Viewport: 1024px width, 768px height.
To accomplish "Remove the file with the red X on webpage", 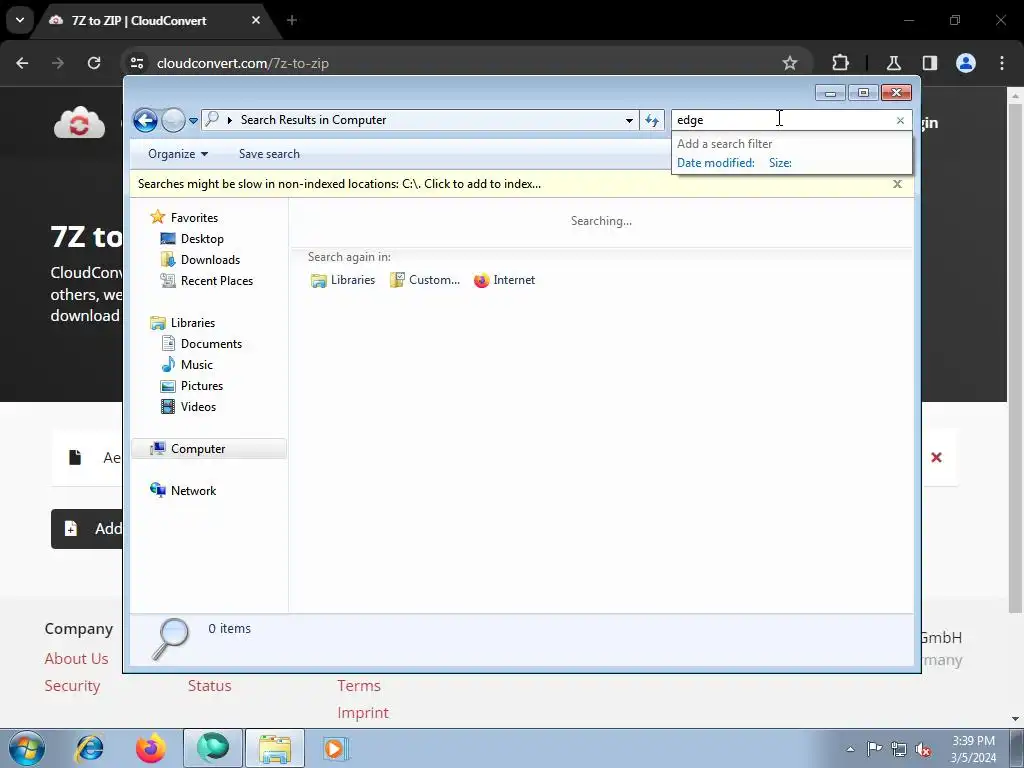I will click(936, 458).
